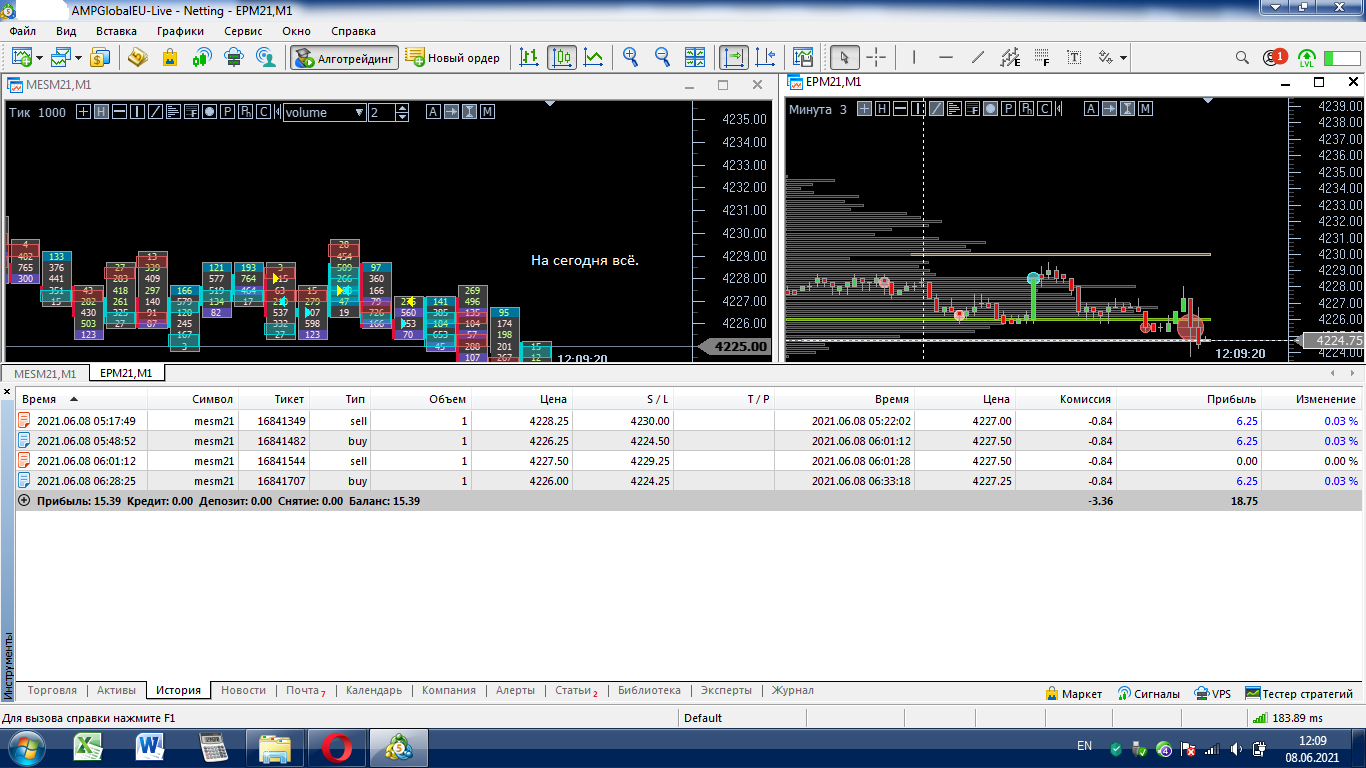
Task: Open Тестер стратегий in the toolbox
Action: tap(1299, 693)
